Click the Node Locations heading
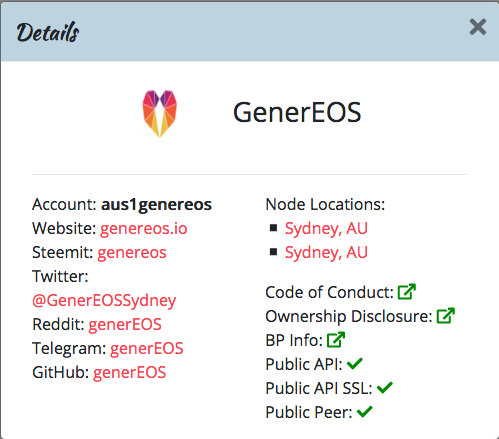Screen dimensions: 499x439 (325, 204)
